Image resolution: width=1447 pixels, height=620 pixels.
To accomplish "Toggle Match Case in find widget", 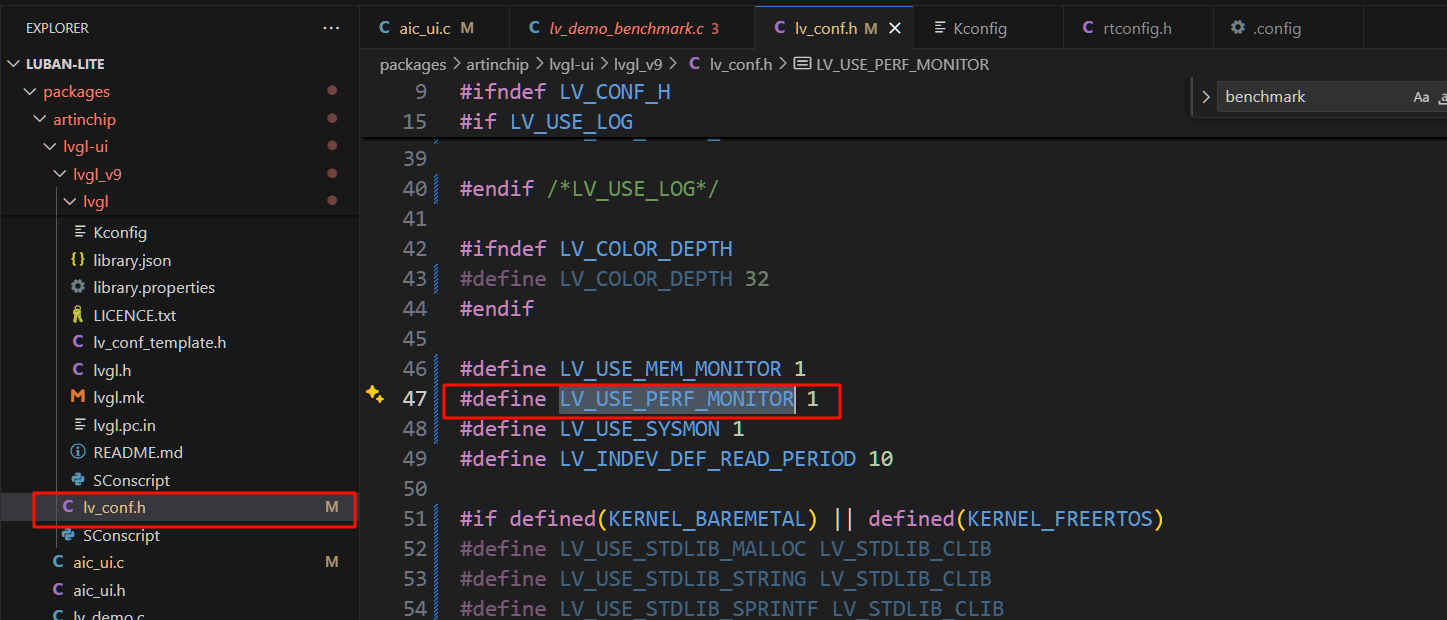I will (1421, 97).
